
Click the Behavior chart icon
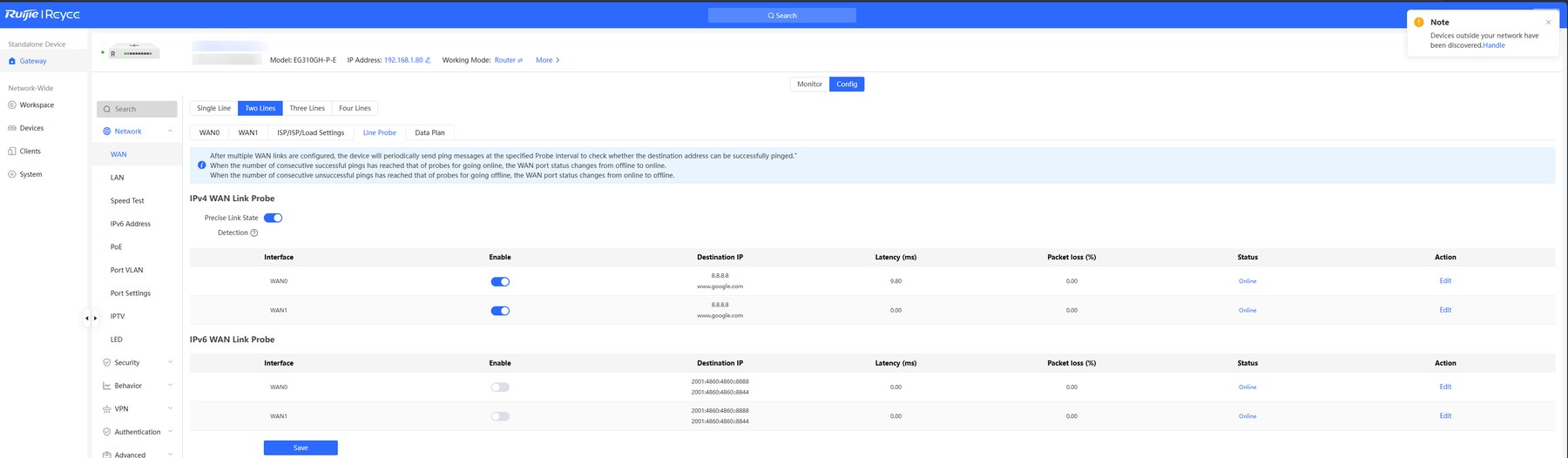point(107,386)
